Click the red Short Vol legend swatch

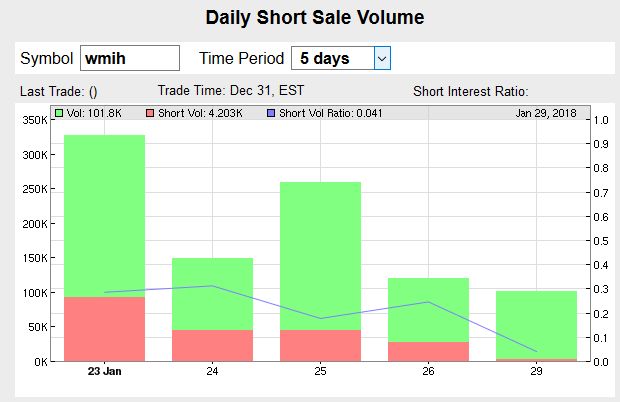click(x=151, y=113)
